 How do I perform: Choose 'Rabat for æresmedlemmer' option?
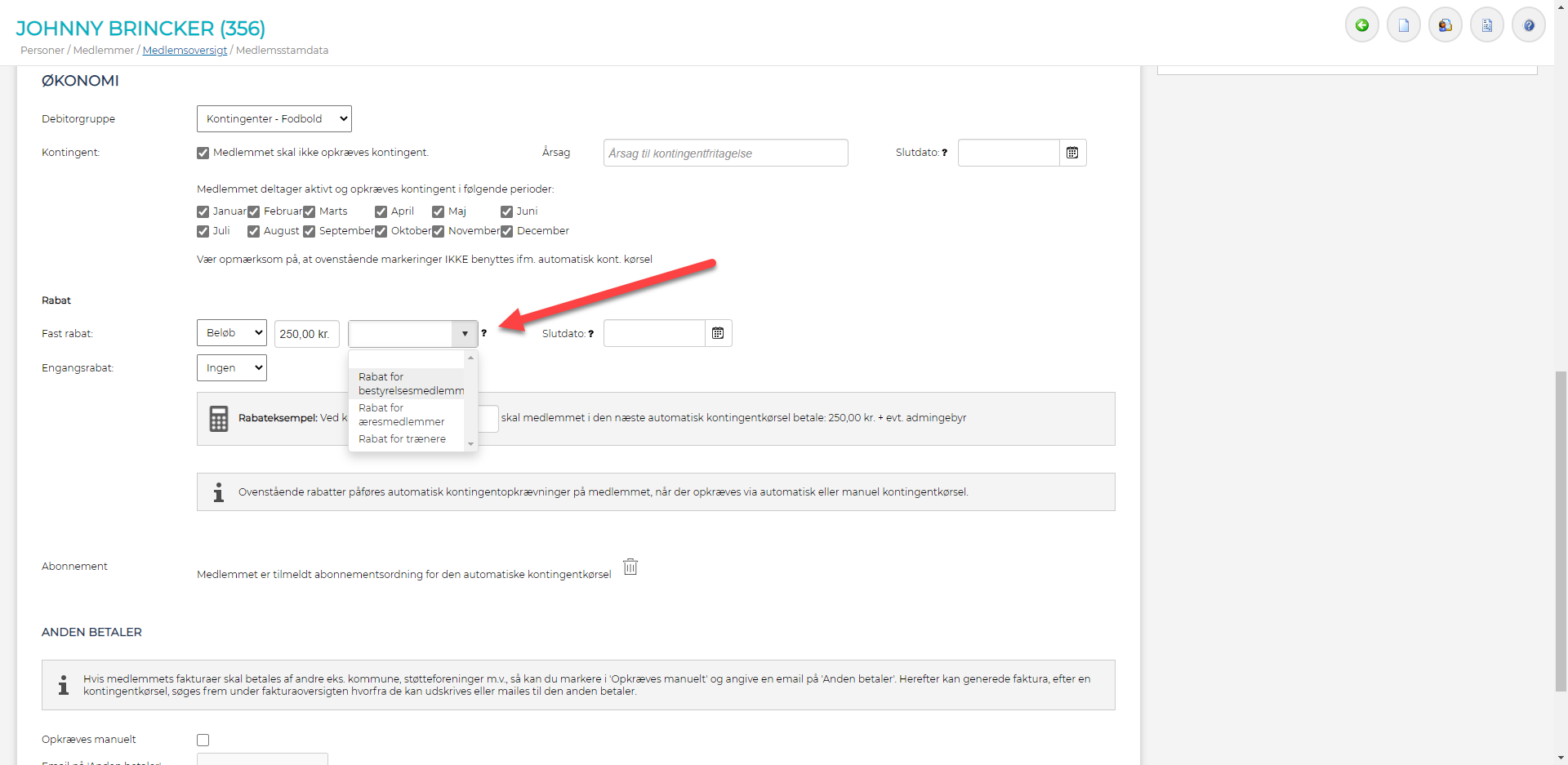[402, 415]
